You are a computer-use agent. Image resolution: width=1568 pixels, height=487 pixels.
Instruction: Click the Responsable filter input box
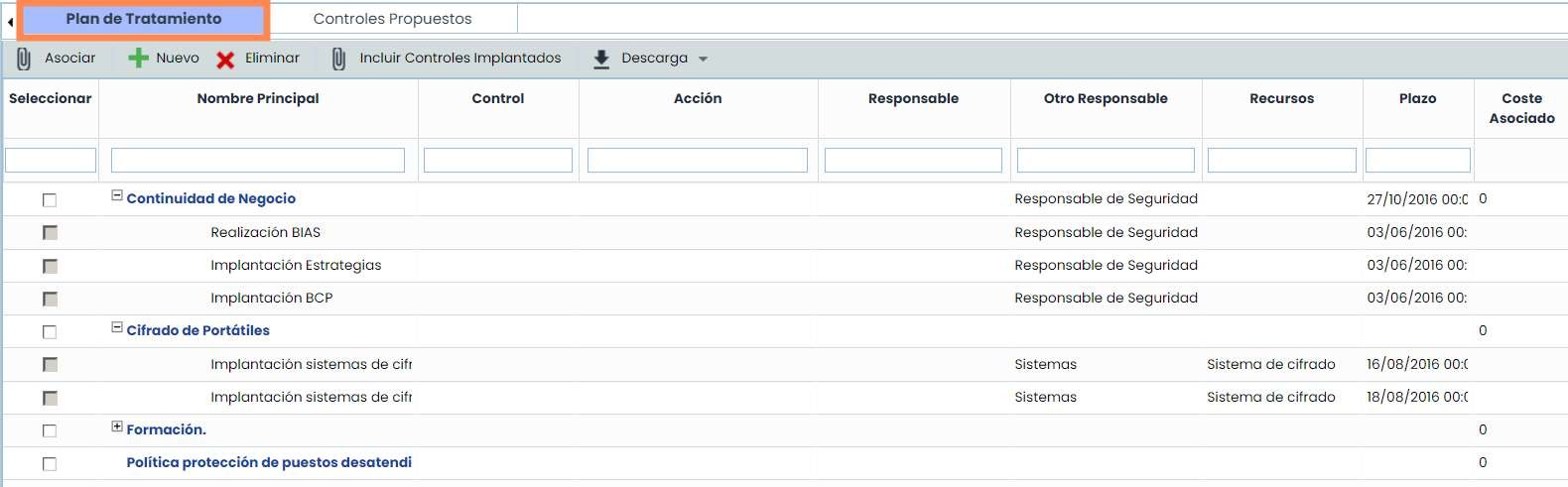click(x=913, y=160)
